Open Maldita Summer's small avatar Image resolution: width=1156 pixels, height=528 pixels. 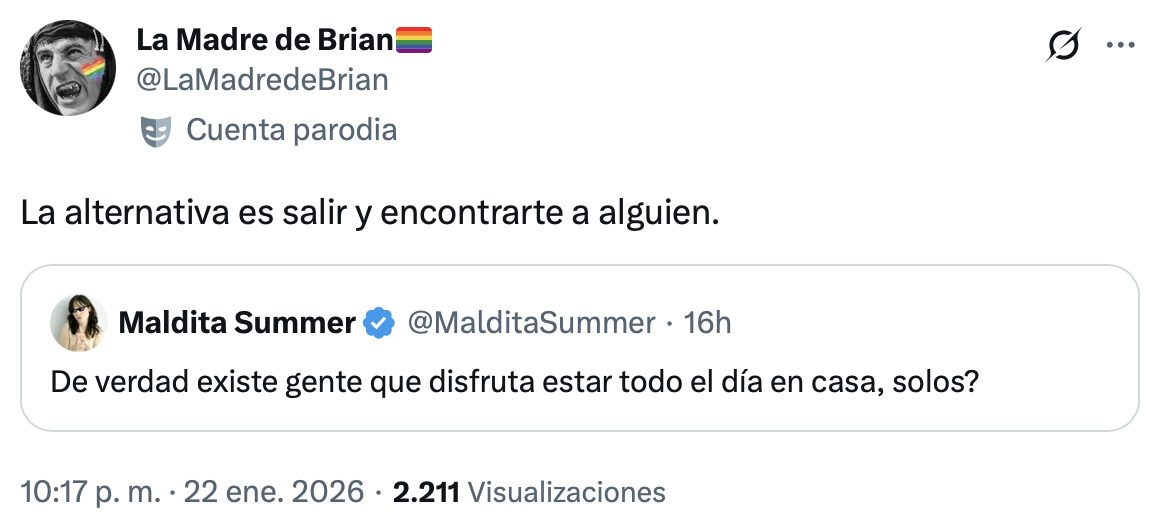pos(77,323)
